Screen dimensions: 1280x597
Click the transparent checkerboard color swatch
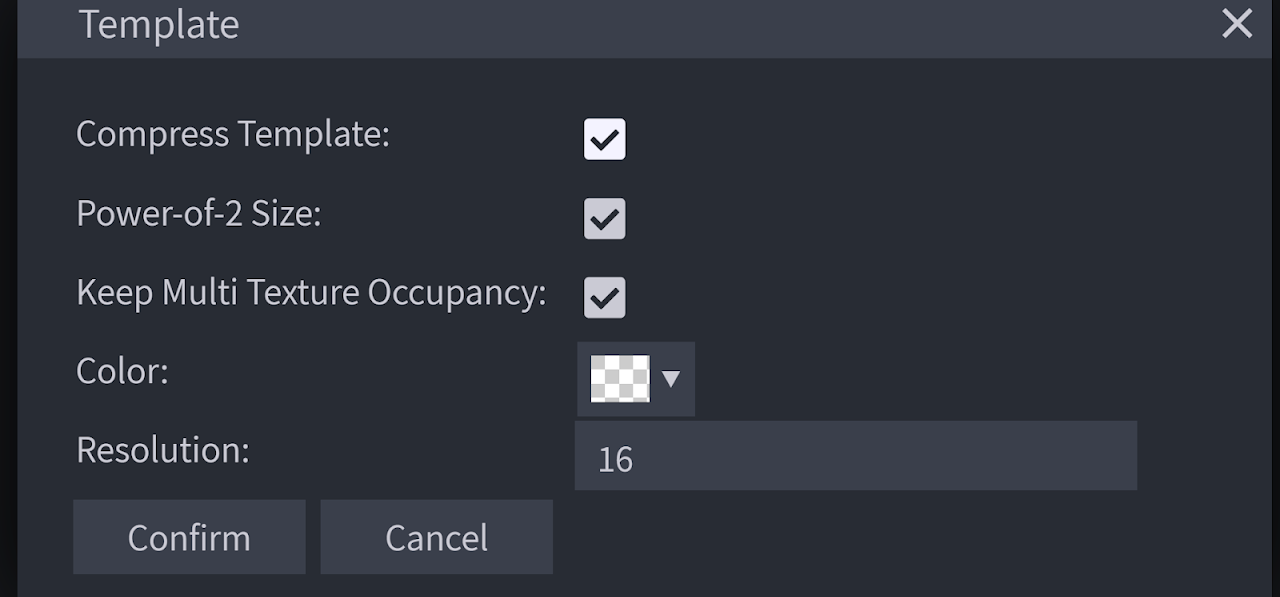pos(620,379)
